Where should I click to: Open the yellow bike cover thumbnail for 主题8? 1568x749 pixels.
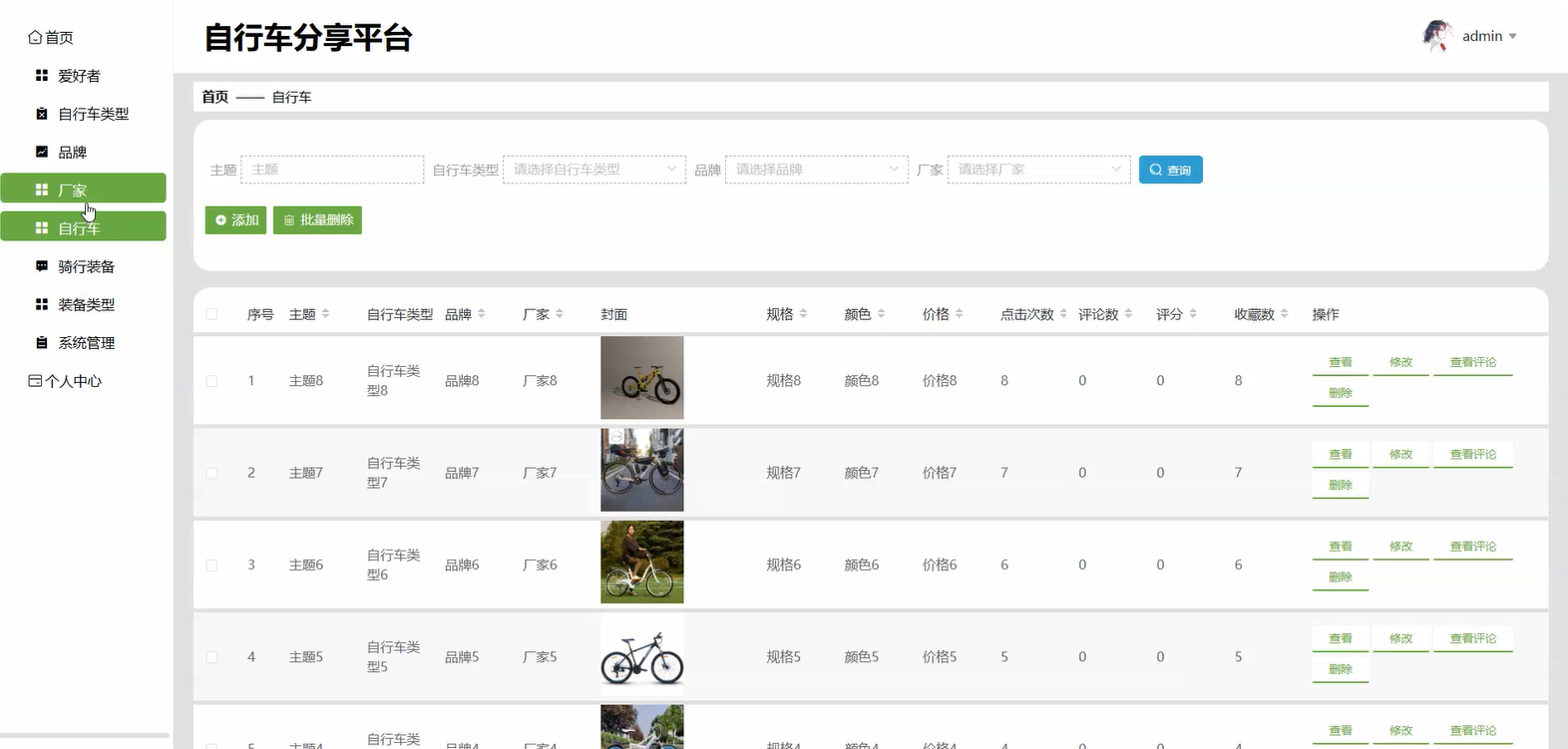pos(642,378)
